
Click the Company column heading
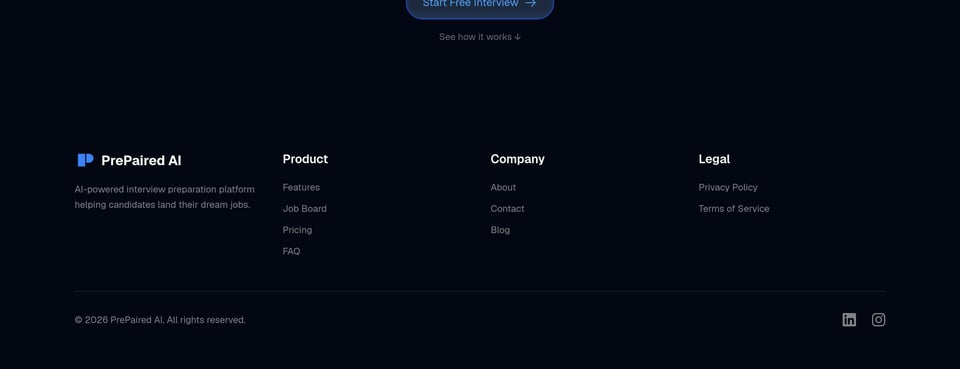point(517,159)
